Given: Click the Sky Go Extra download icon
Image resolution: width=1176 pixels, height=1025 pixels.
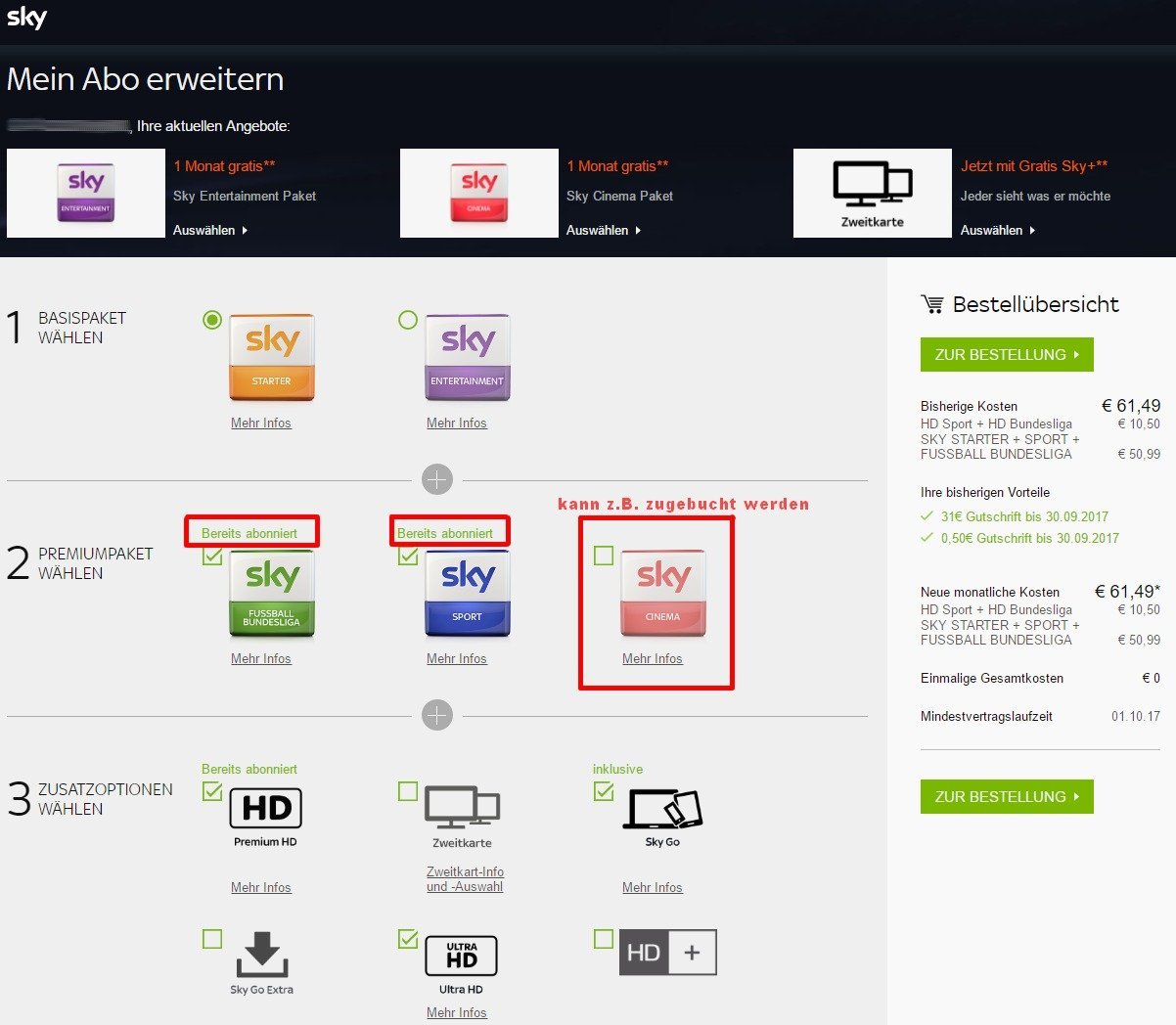Looking at the screenshot, I should (x=261, y=956).
